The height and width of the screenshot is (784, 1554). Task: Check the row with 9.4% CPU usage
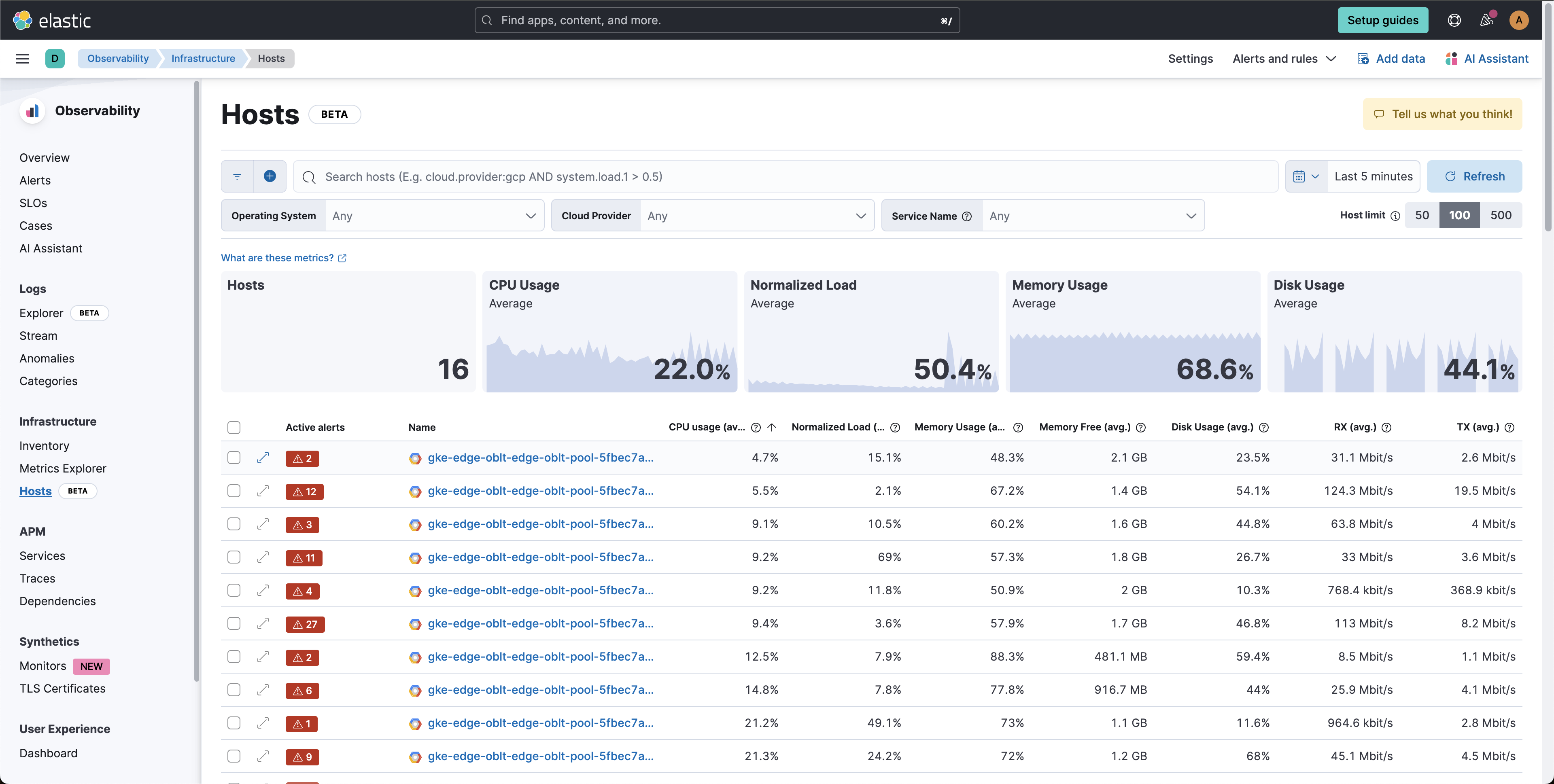234,623
